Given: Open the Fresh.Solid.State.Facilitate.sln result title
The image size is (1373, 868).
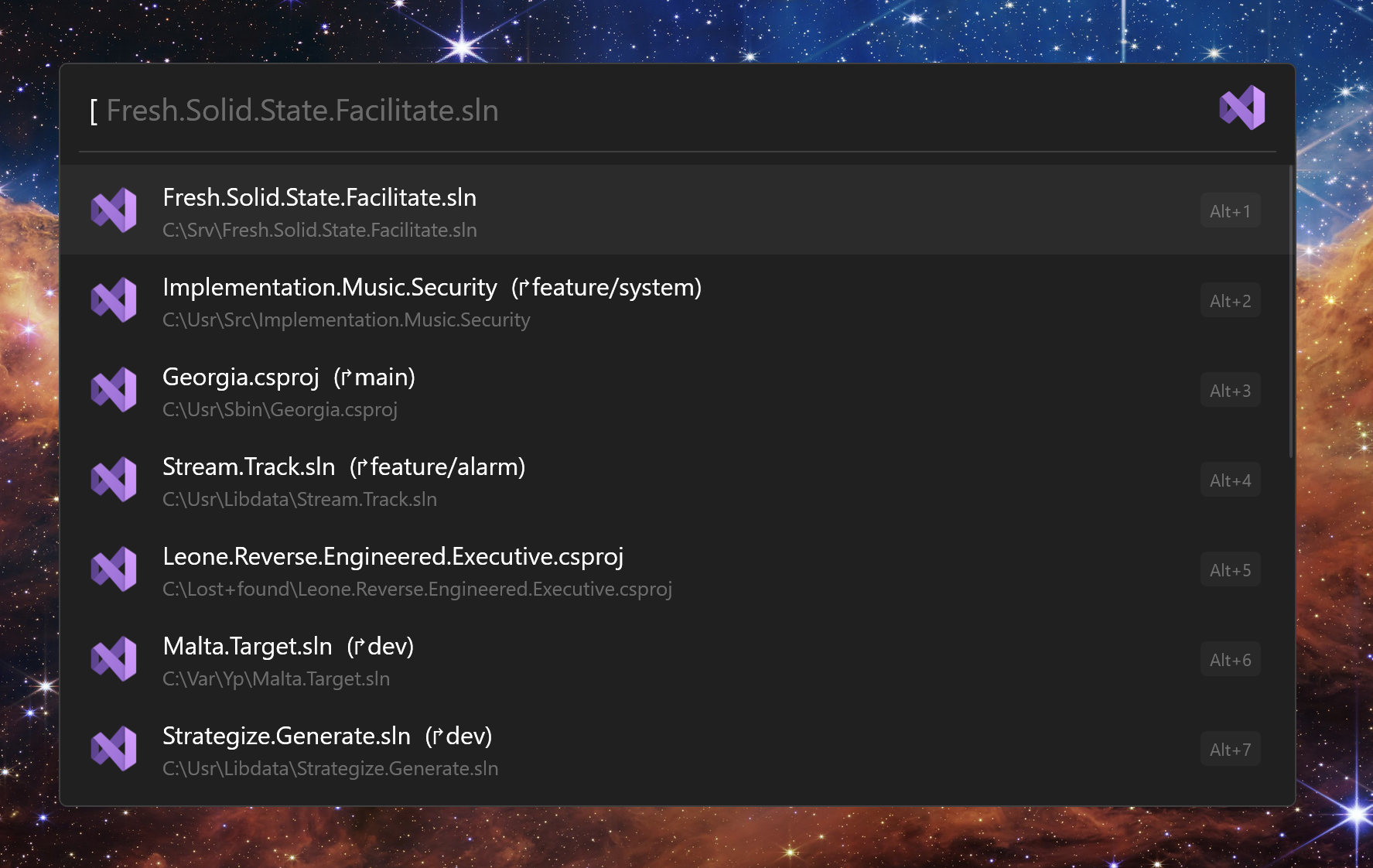Looking at the screenshot, I should coord(319,198).
